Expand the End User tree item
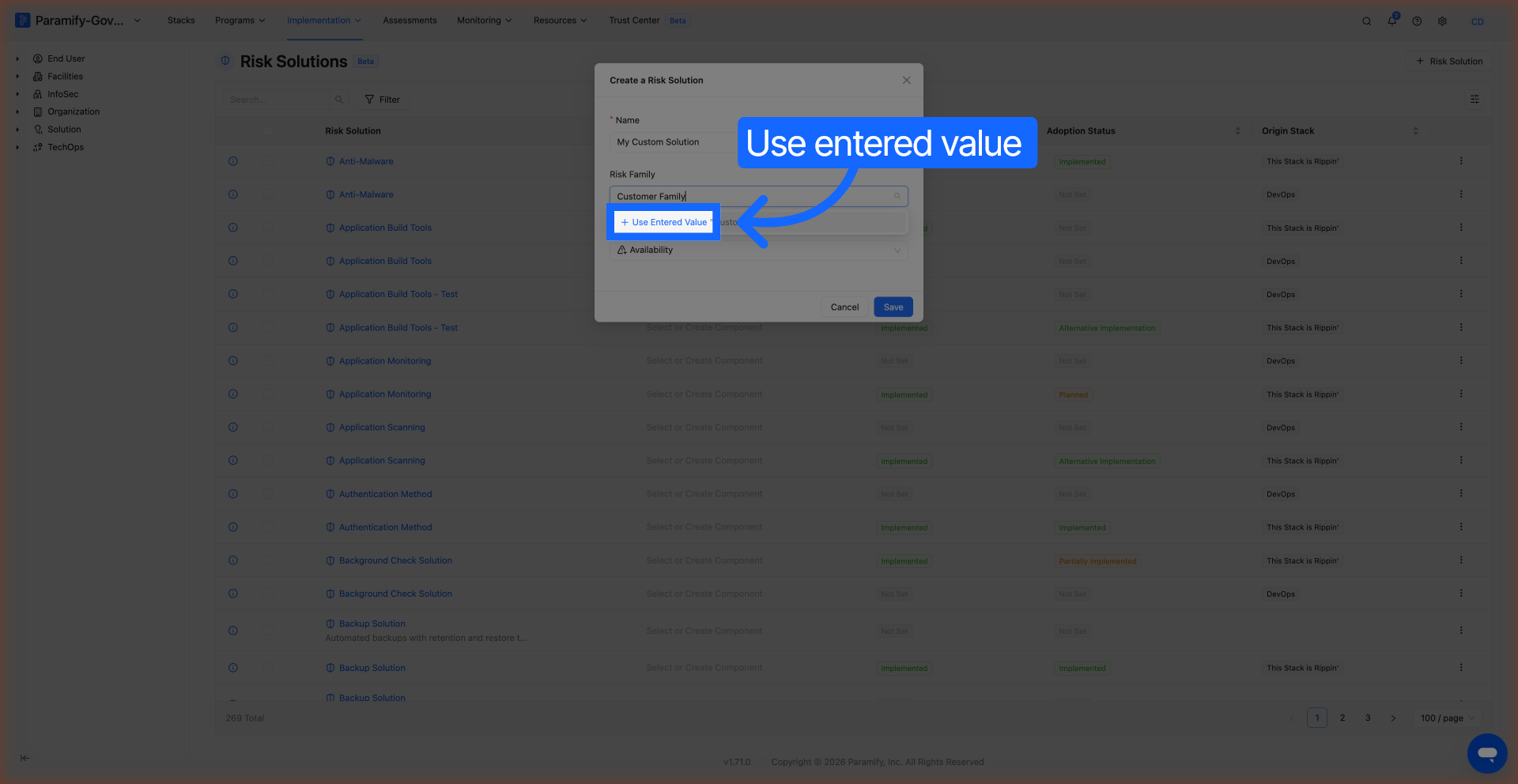The image size is (1518, 784). click(17, 58)
